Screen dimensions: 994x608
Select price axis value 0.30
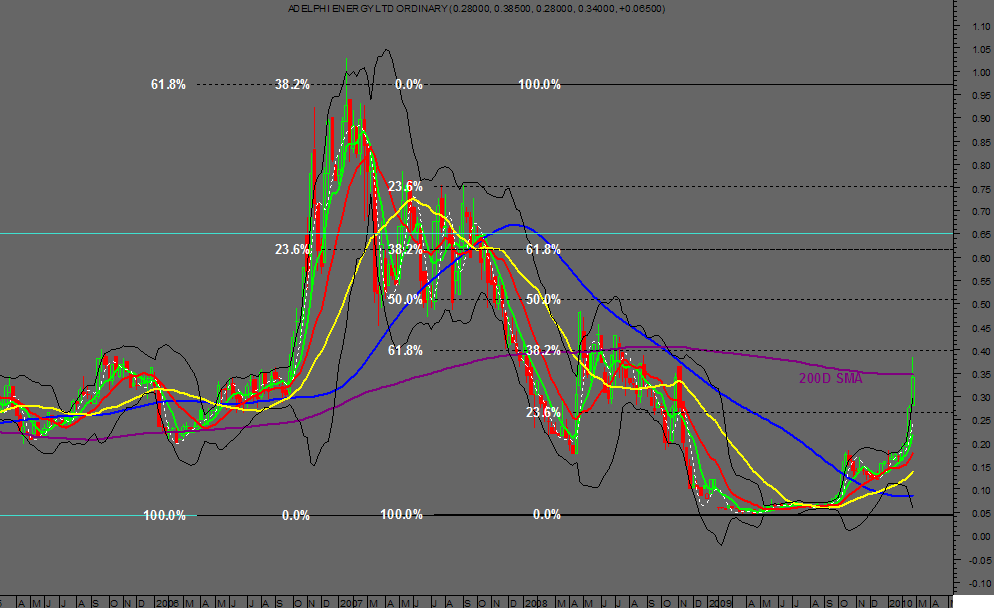coord(981,398)
